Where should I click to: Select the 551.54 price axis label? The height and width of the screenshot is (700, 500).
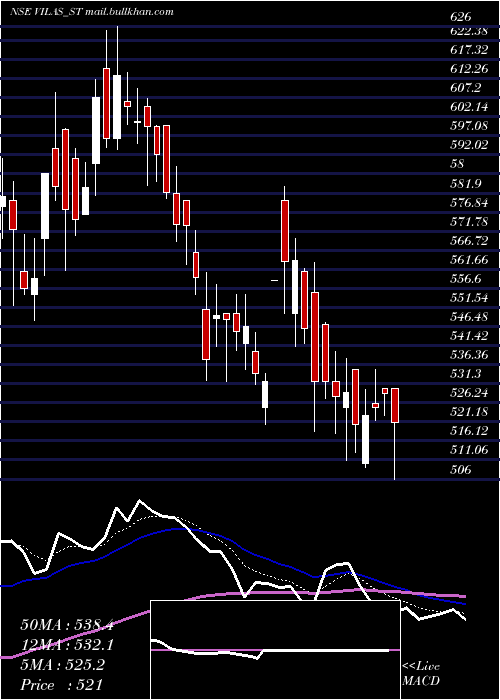click(x=469, y=297)
